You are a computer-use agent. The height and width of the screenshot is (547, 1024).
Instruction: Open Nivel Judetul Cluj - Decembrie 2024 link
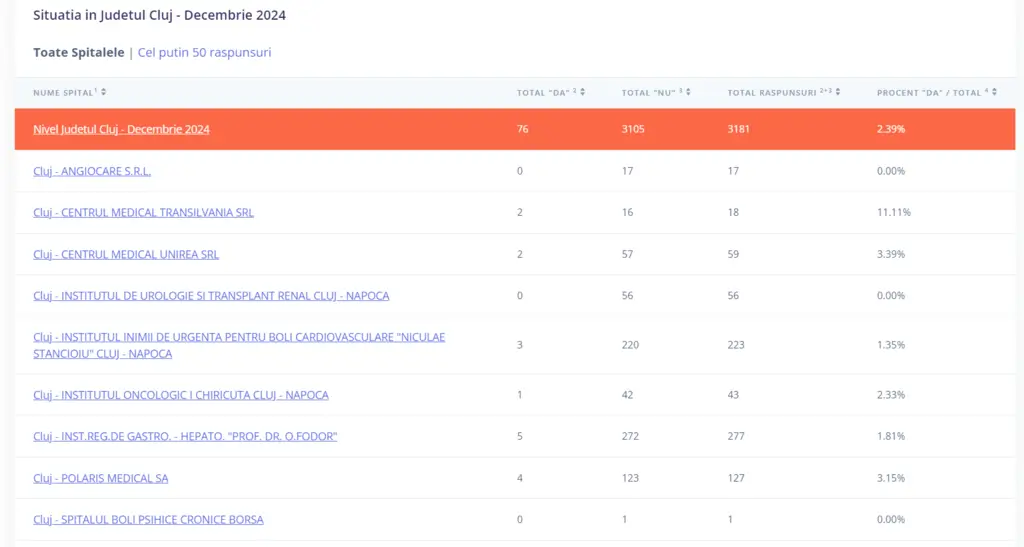(x=121, y=129)
